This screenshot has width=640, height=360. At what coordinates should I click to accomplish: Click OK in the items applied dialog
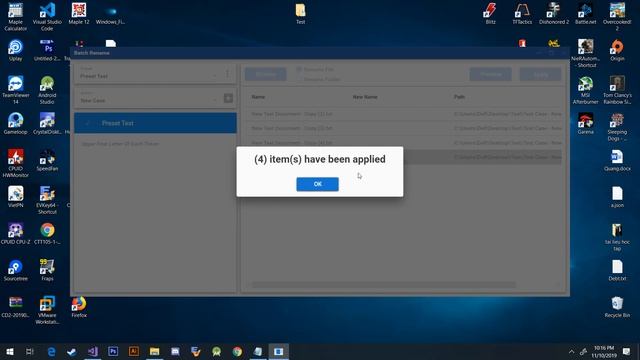click(x=317, y=184)
